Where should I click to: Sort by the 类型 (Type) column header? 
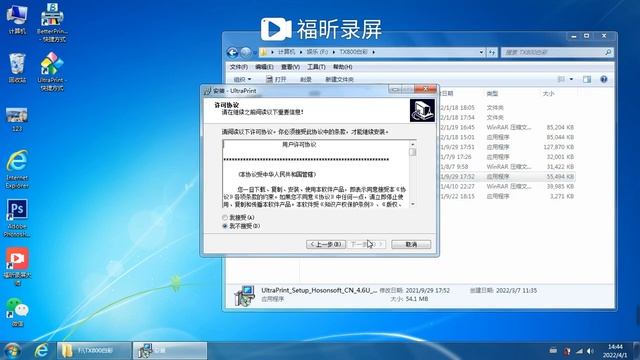click(x=492, y=93)
